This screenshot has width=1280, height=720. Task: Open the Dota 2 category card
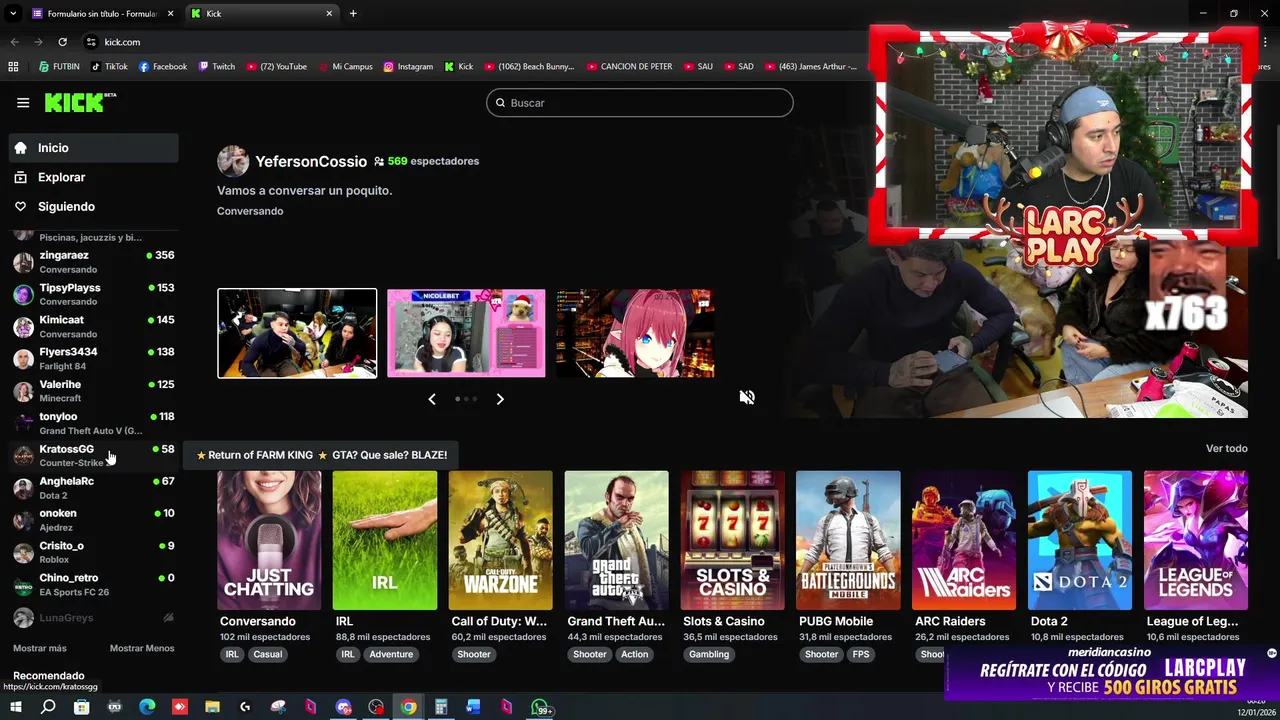pos(1080,540)
